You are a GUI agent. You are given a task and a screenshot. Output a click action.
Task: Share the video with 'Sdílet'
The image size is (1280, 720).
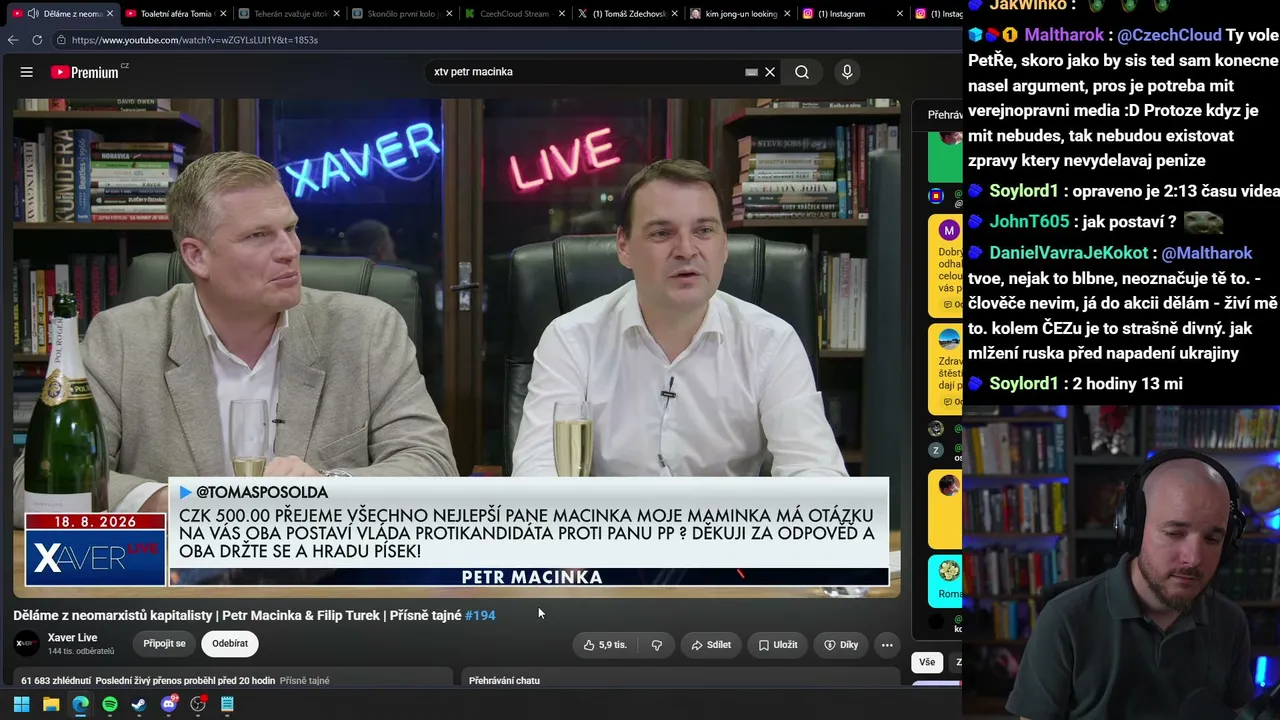711,645
